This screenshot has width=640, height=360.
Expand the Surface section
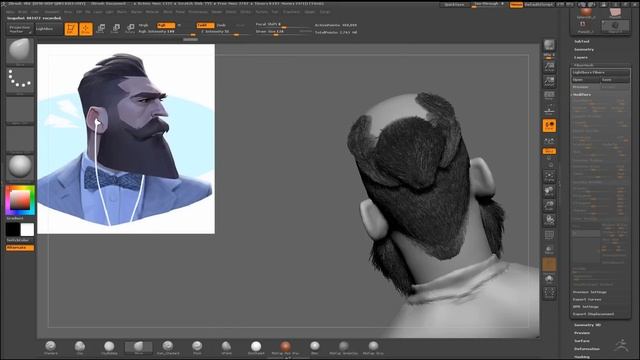[582, 341]
